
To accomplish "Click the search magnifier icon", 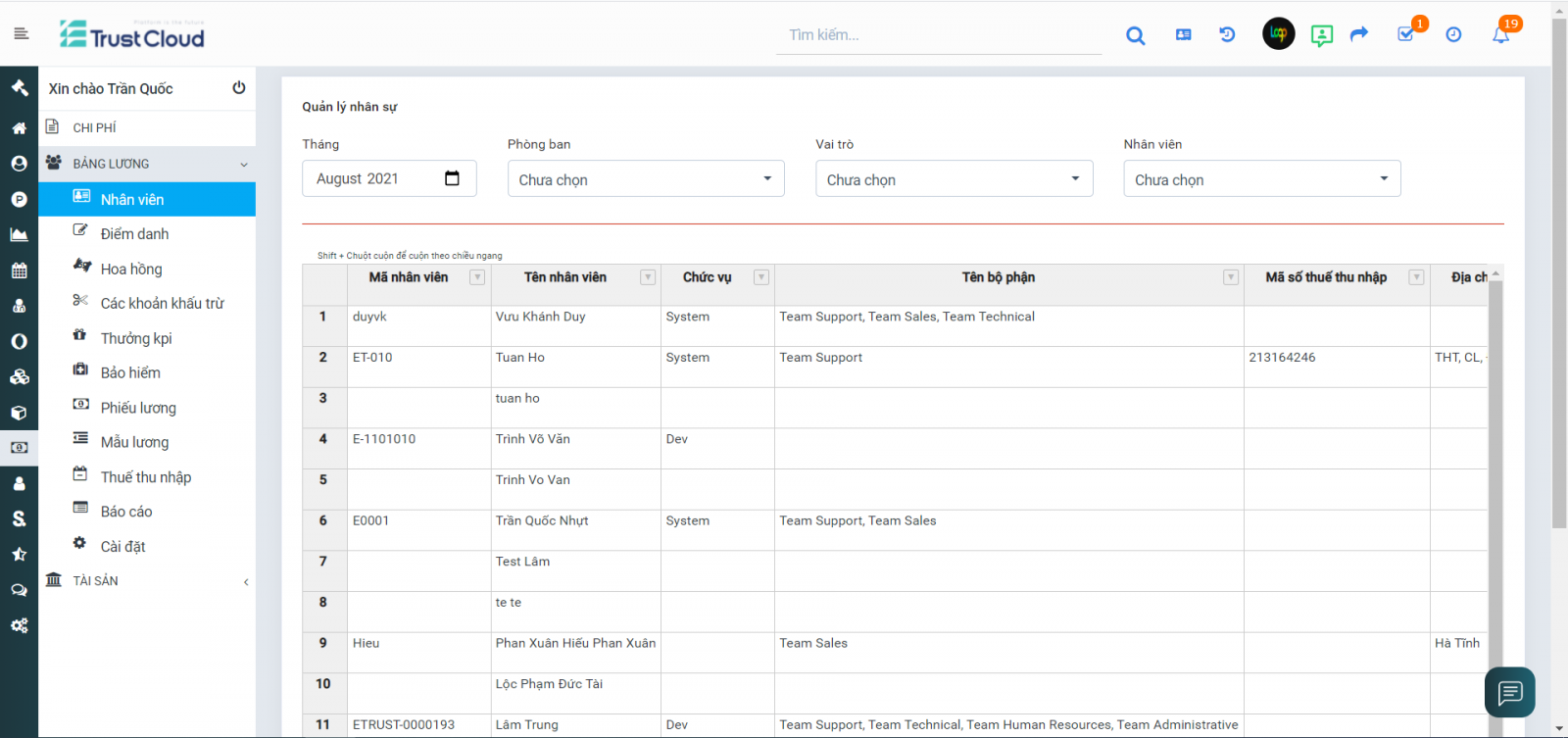I will [x=1135, y=35].
